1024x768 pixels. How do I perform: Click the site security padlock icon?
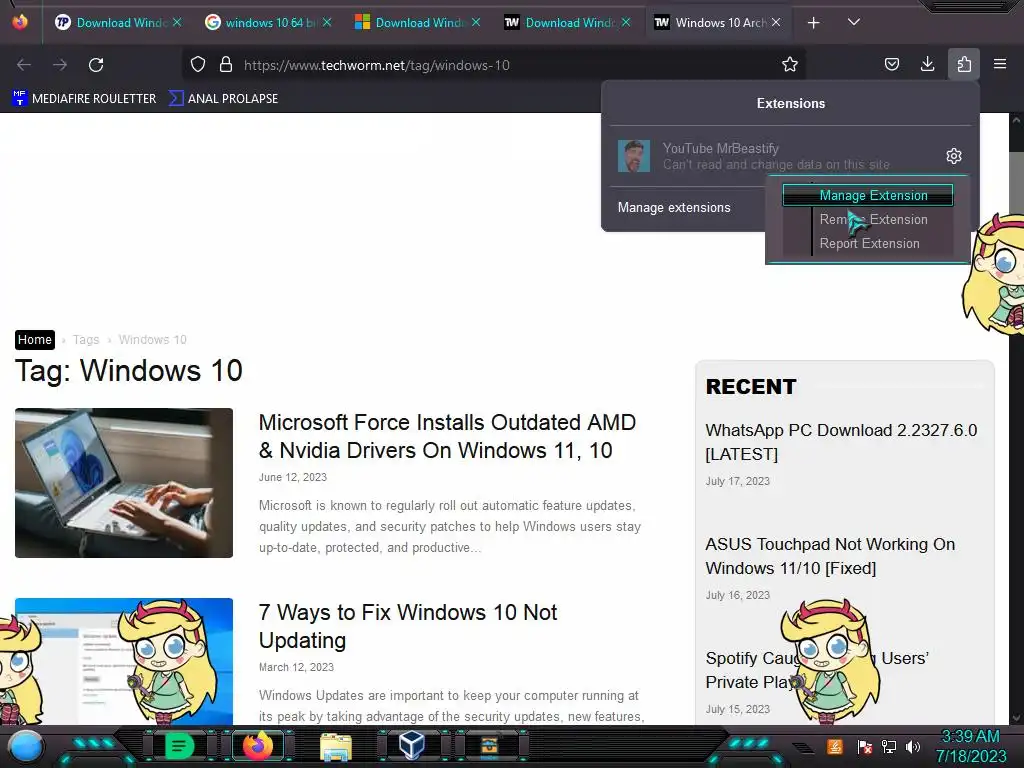[x=226, y=65]
